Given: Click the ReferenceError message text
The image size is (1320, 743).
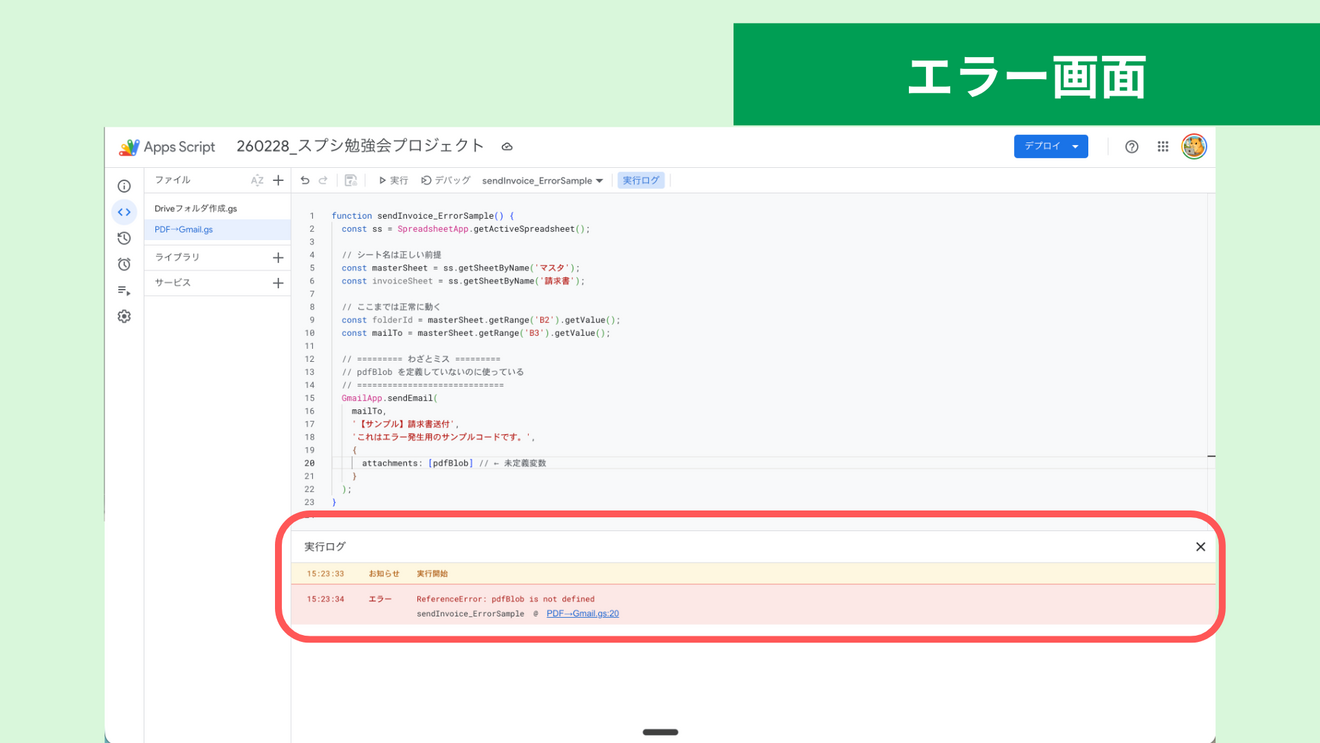Looking at the screenshot, I should pyautogui.click(x=505, y=600).
